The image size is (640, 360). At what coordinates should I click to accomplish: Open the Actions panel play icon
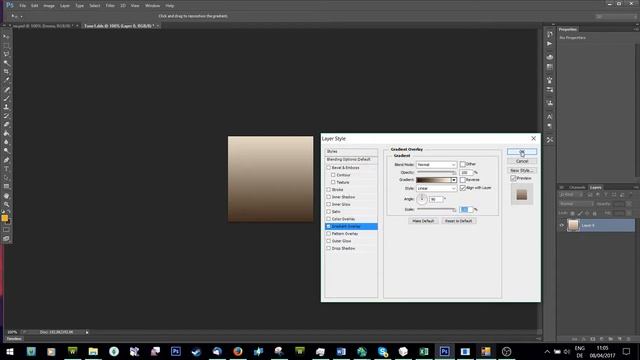click(x=549, y=44)
